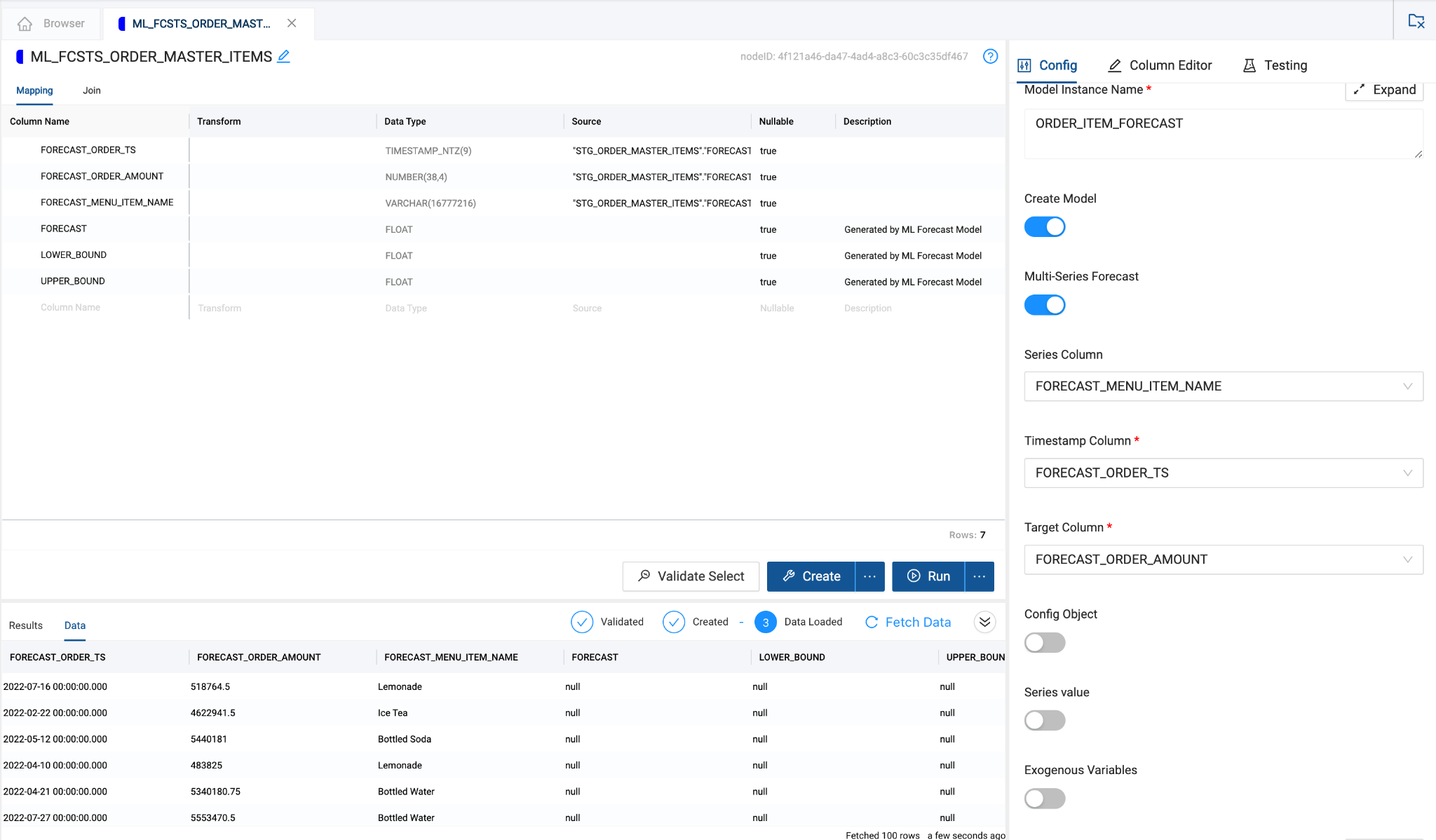Click the pencil icon to rename node
The width and height of the screenshot is (1436, 840).
[283, 56]
